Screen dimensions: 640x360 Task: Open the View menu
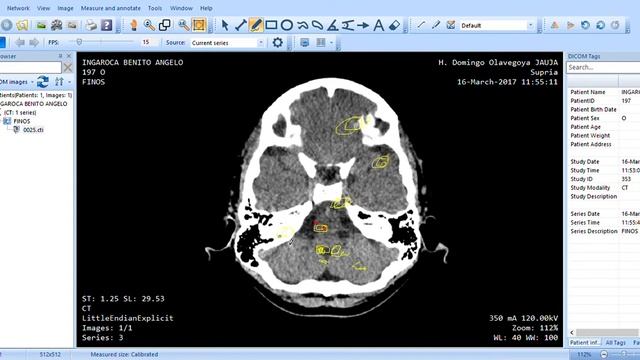tap(43, 8)
